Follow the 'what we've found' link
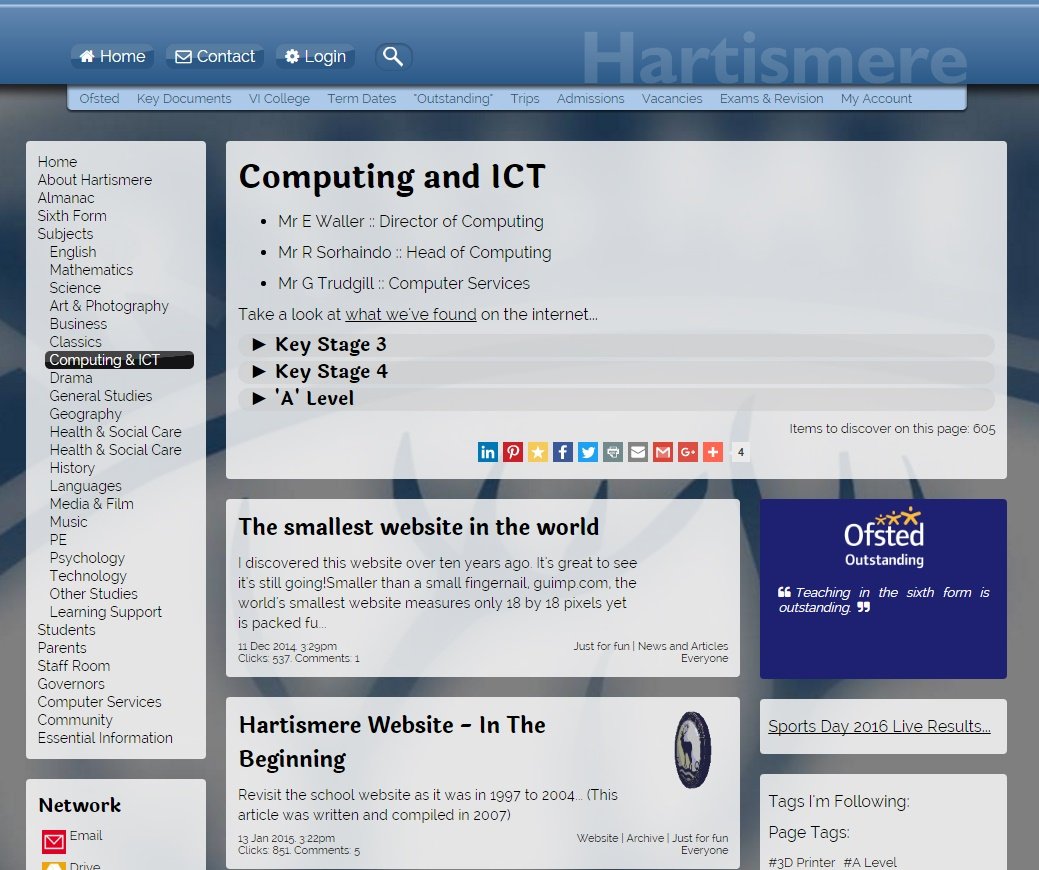The width and height of the screenshot is (1039, 870). [x=410, y=315]
